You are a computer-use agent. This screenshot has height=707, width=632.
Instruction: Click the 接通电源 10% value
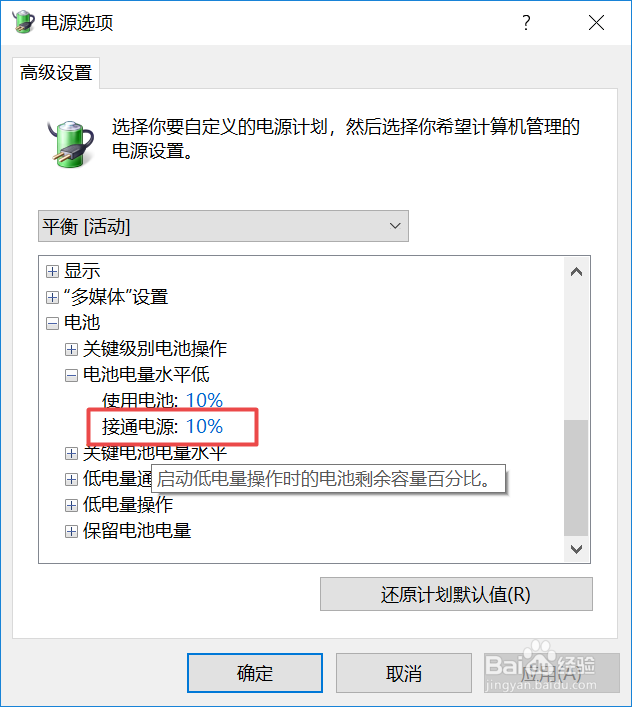[204, 427]
